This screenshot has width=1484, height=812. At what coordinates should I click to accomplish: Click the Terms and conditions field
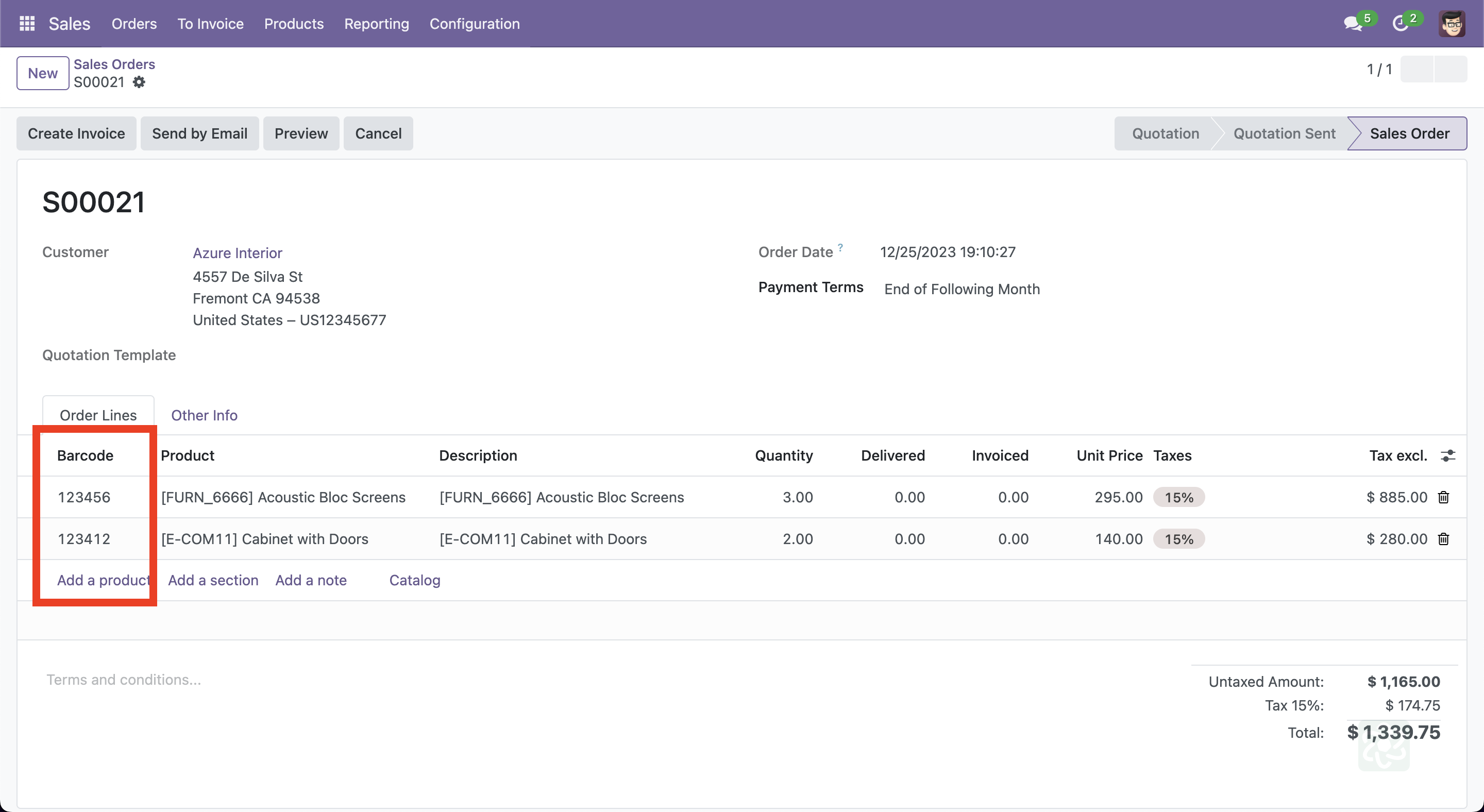coord(123,680)
